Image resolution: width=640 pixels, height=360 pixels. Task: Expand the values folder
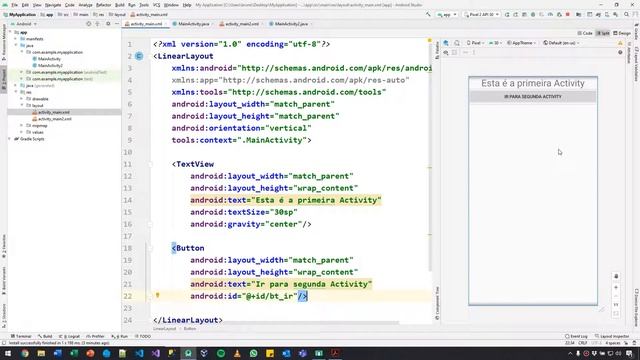tap(22, 132)
